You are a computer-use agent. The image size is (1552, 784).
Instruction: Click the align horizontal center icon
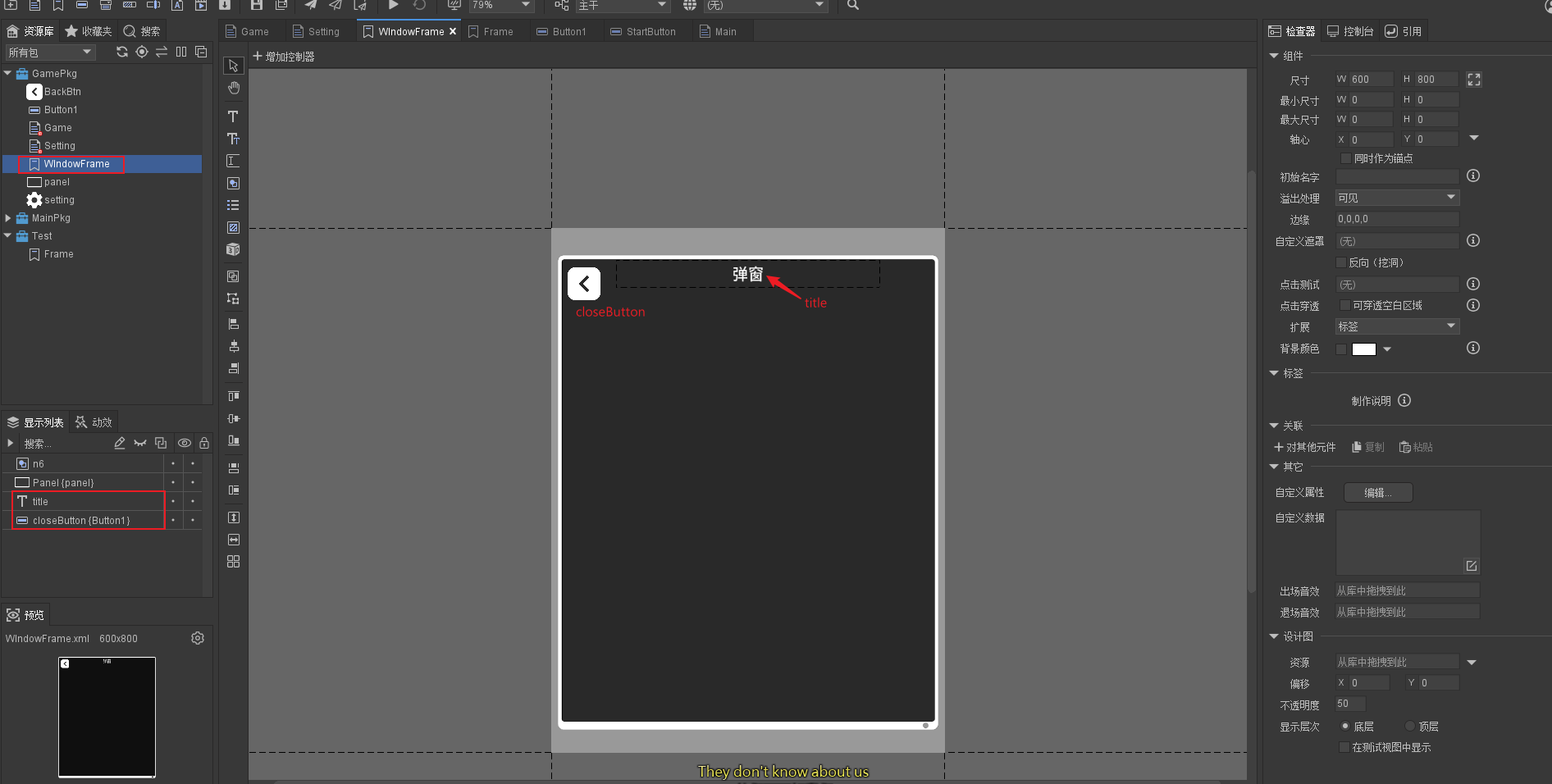coord(233,346)
